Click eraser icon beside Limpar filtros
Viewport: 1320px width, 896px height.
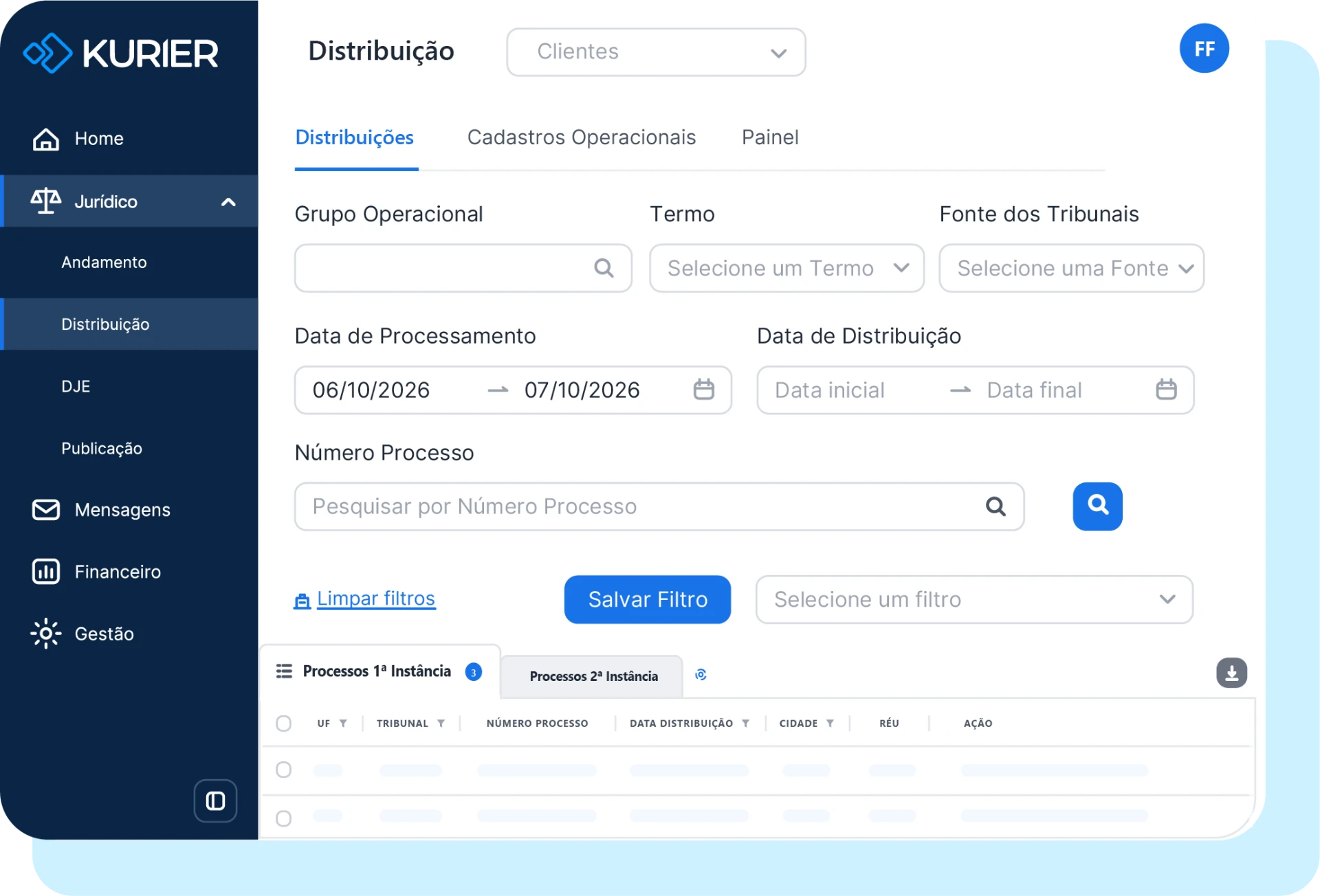(302, 601)
